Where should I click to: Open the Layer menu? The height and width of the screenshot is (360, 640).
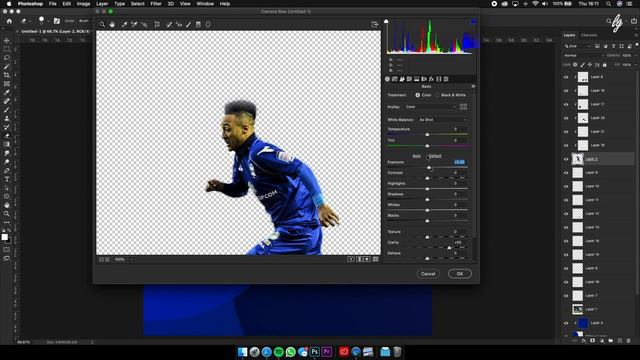coord(102,4)
